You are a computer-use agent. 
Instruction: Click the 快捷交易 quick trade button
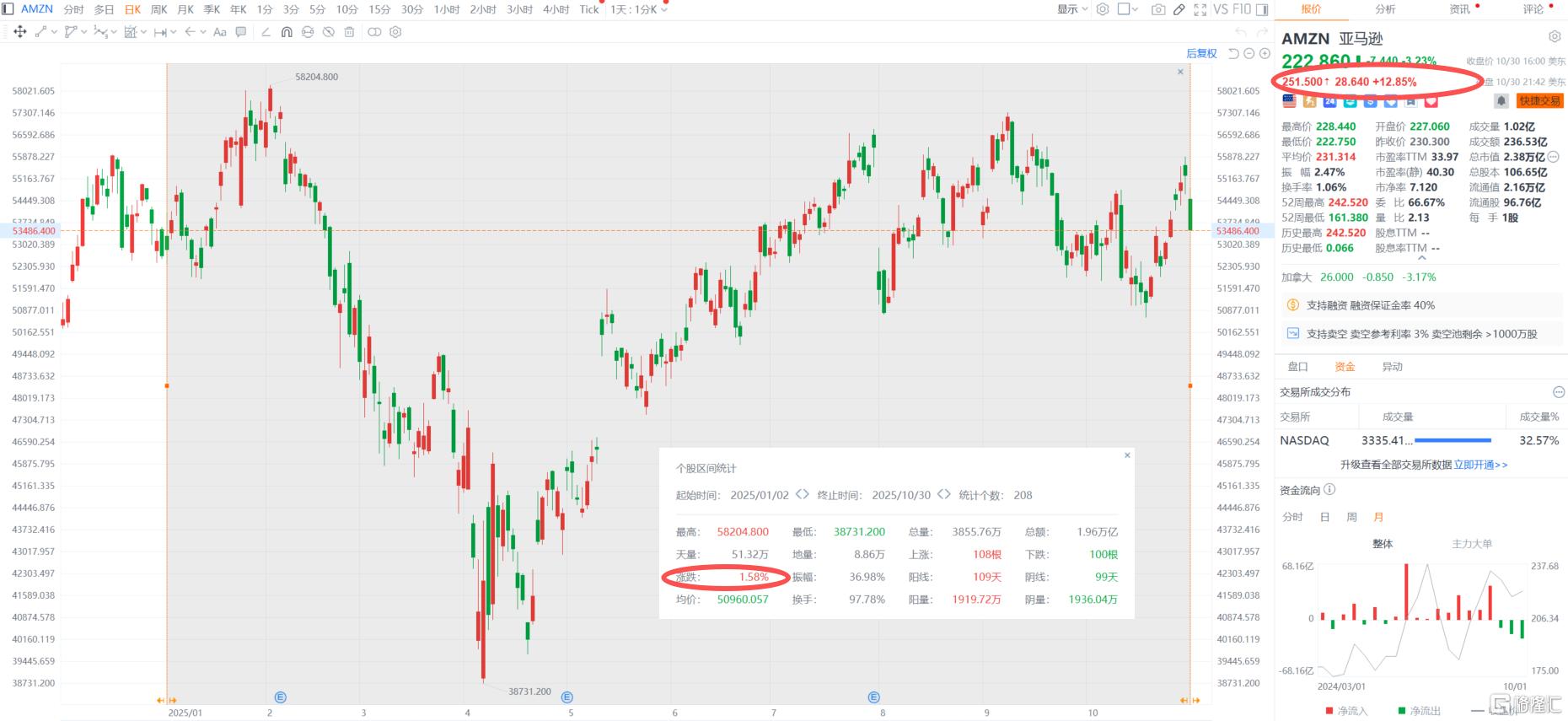(1539, 101)
